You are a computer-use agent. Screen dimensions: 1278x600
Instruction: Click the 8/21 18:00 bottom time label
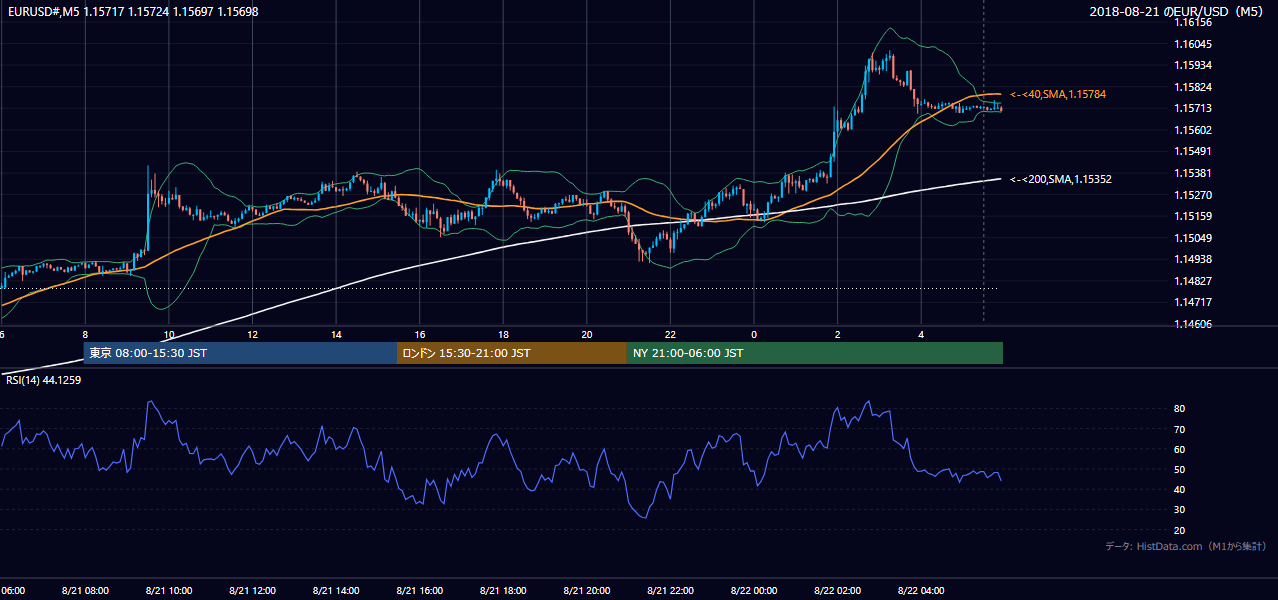(503, 590)
